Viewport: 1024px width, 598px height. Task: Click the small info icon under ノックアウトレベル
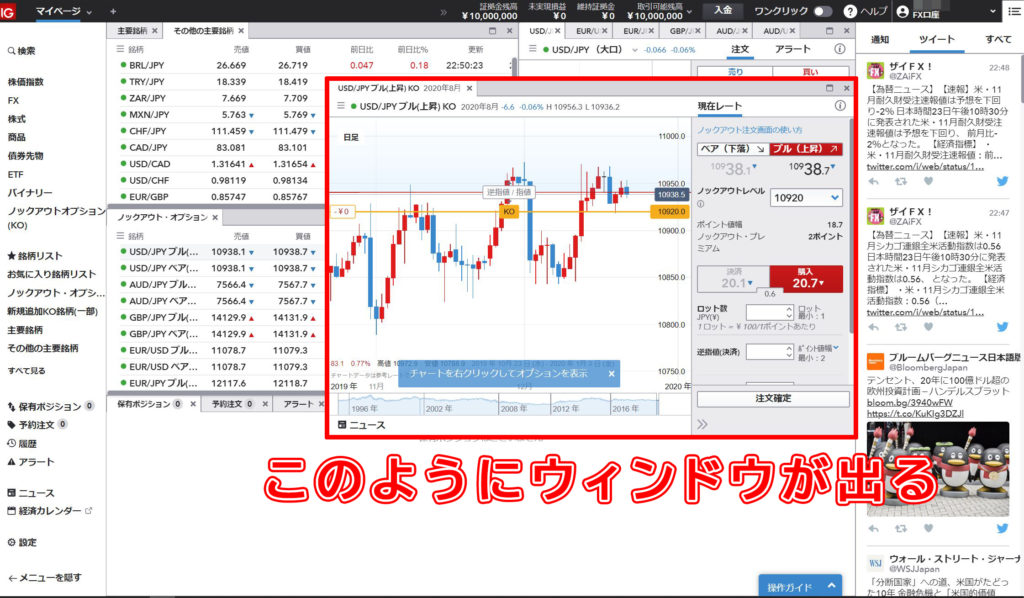click(x=701, y=204)
